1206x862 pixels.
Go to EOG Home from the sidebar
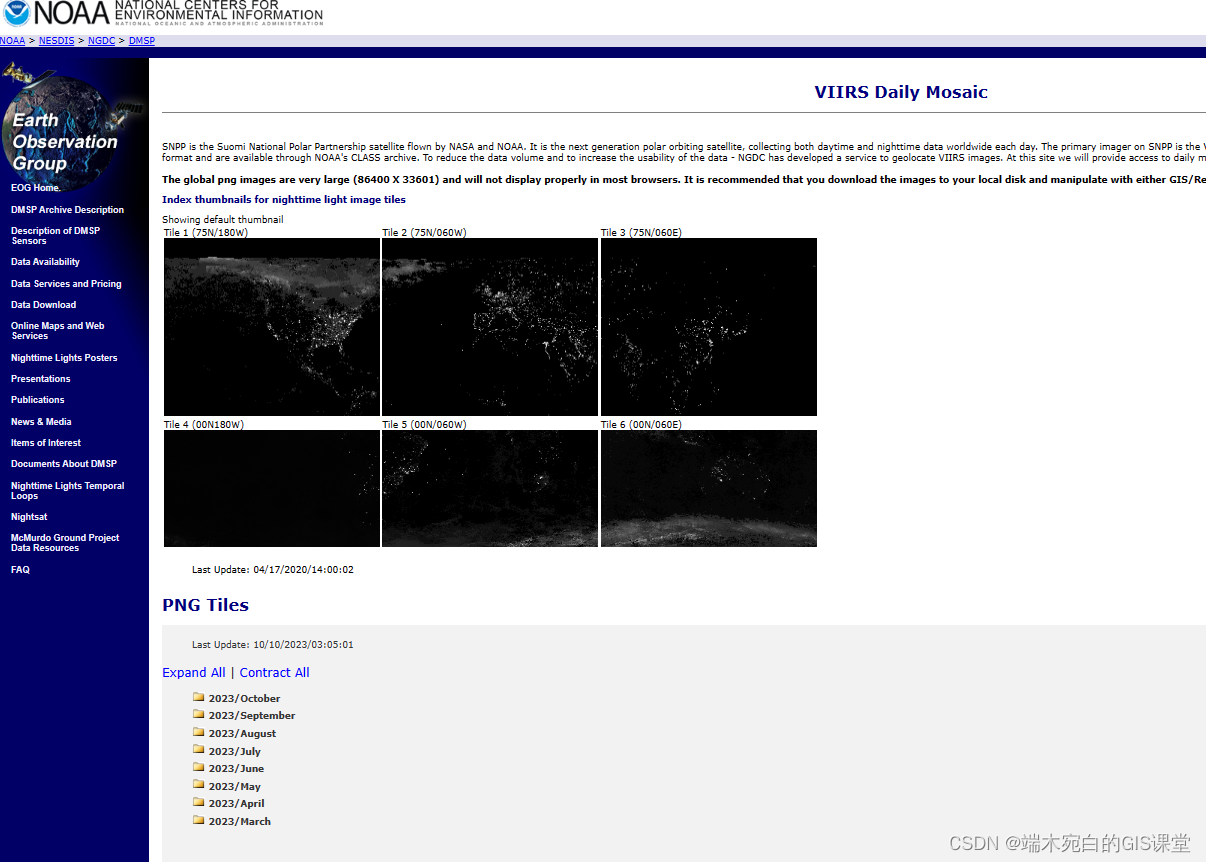(x=35, y=187)
